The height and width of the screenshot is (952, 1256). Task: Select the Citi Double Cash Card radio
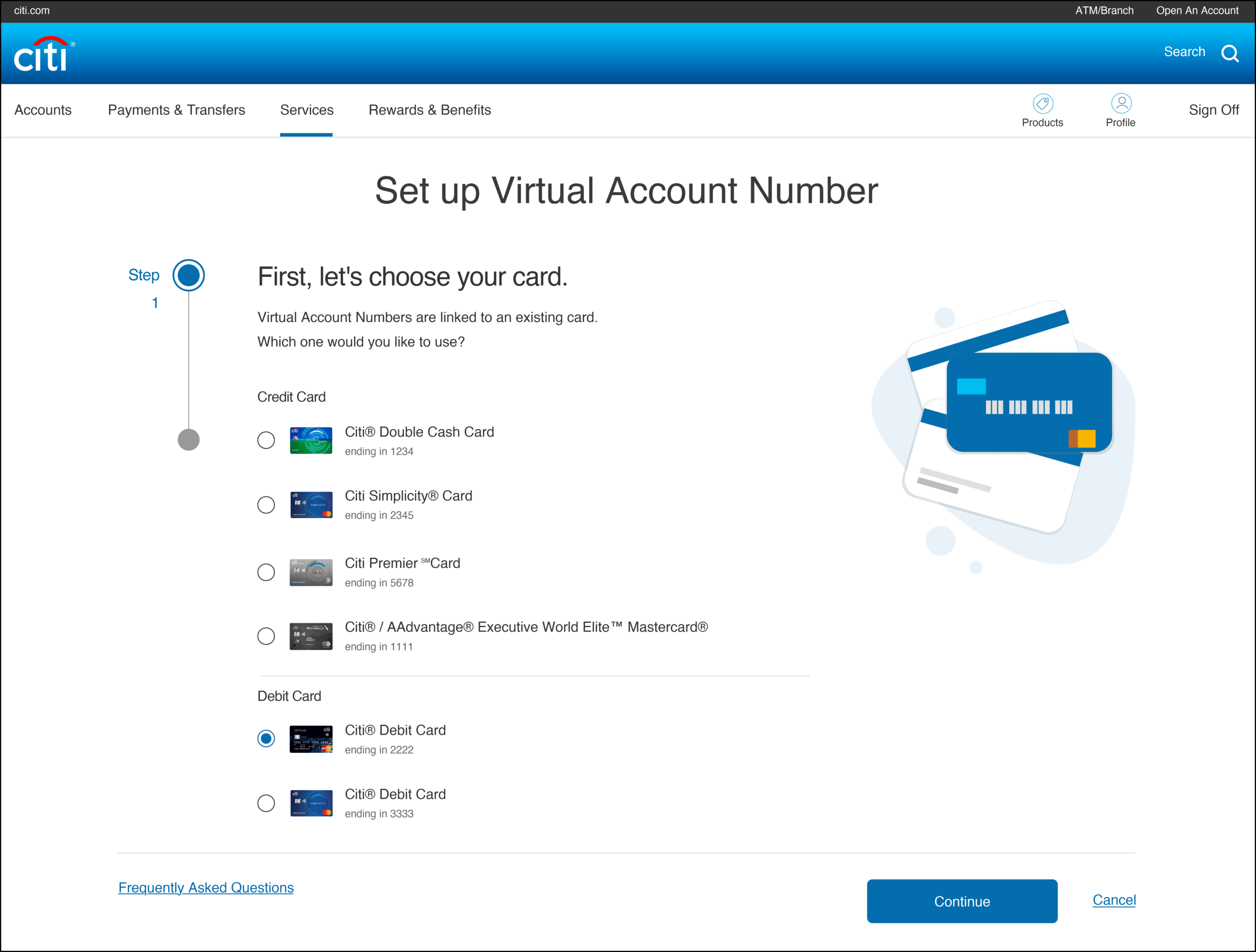[x=266, y=440]
